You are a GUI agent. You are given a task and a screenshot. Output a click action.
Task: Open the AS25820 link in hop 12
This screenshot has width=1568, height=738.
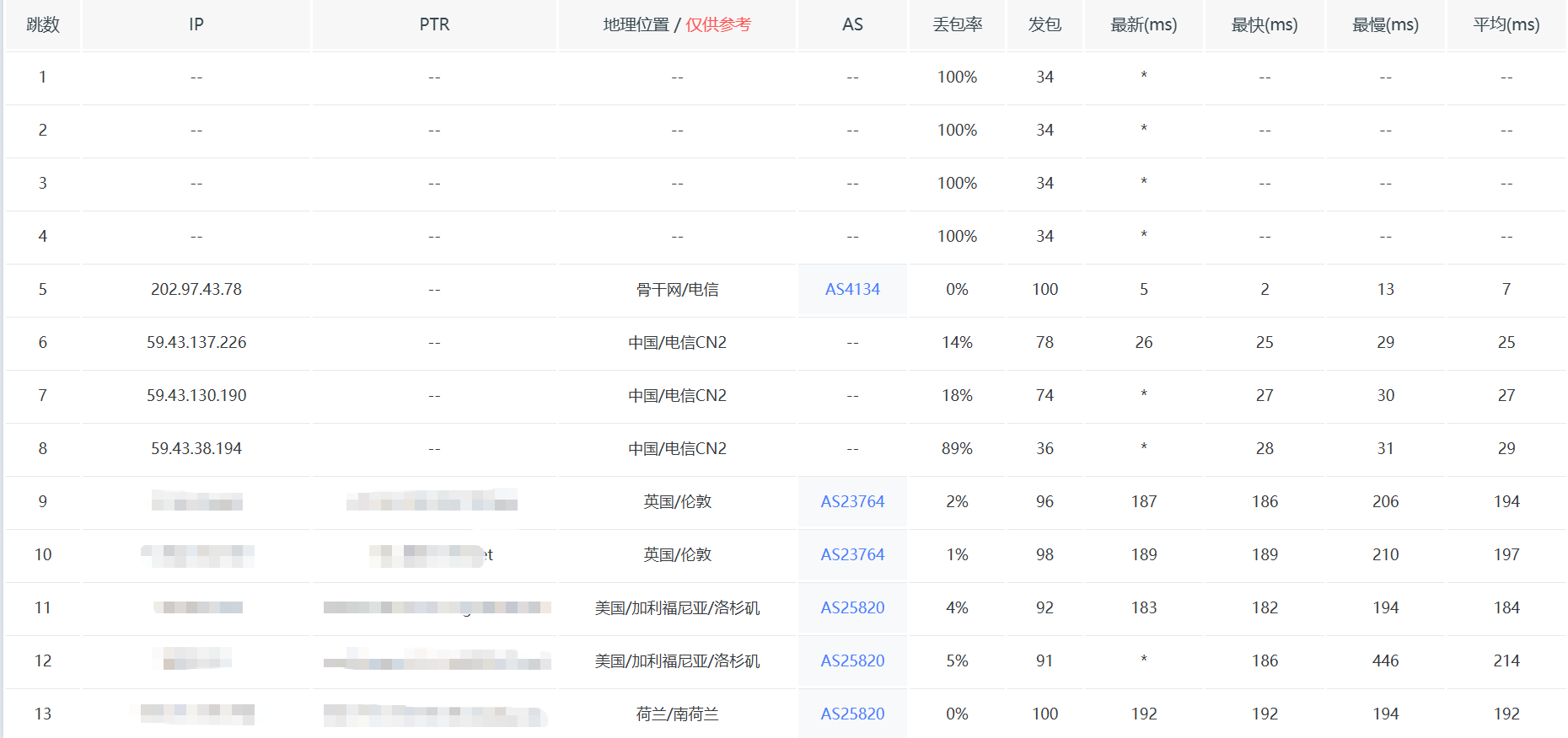(x=852, y=660)
